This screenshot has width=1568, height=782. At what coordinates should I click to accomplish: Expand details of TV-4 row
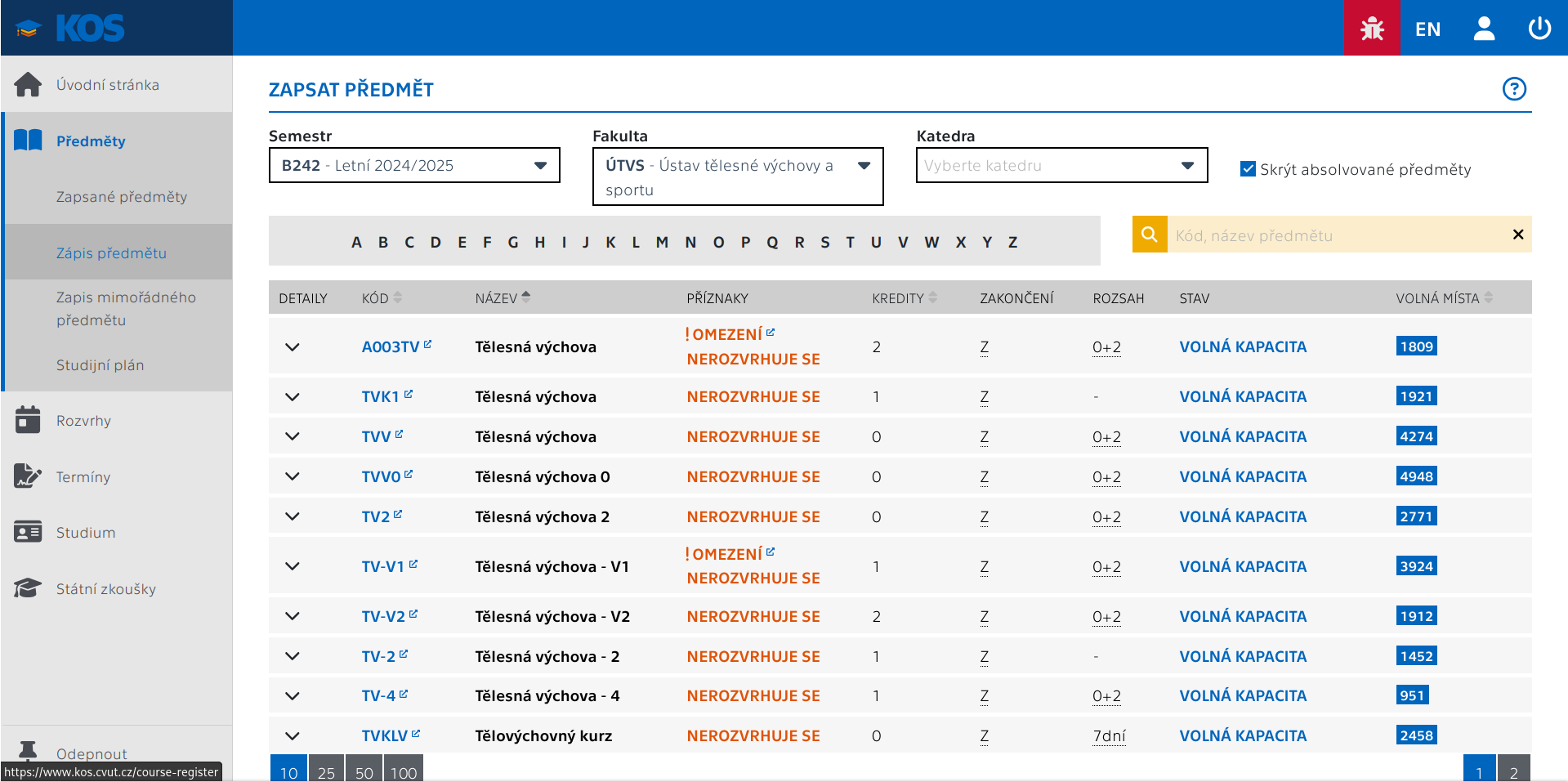pyautogui.click(x=293, y=695)
